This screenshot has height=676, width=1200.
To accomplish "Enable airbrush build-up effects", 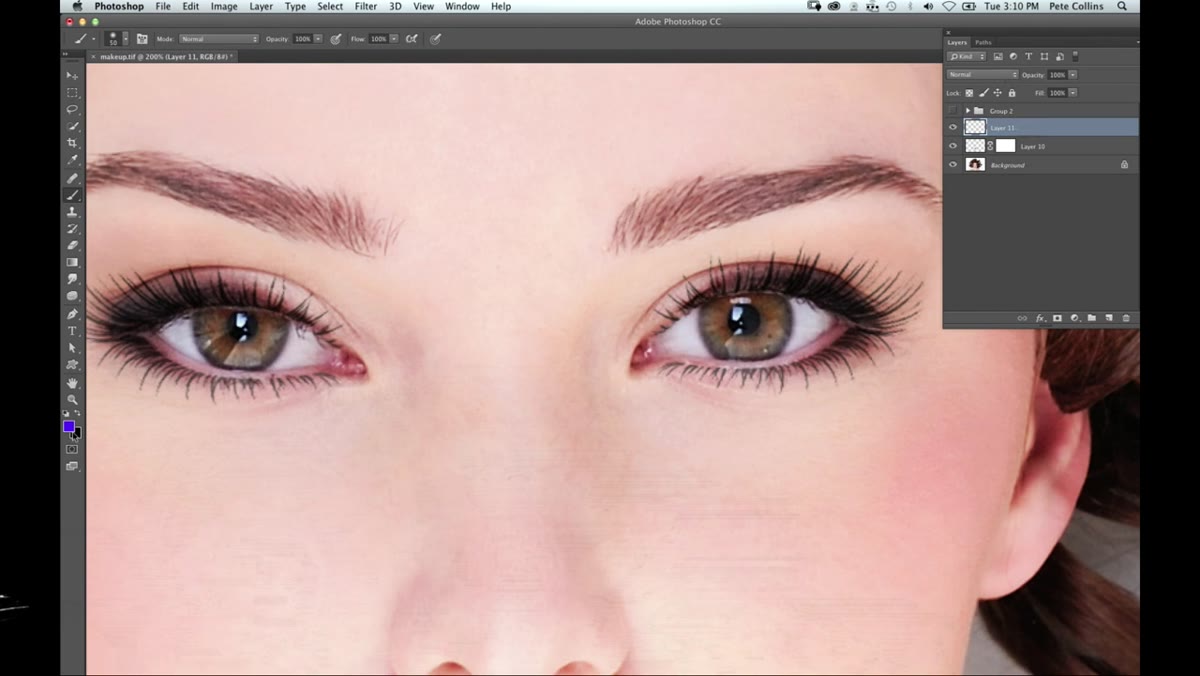I will coord(411,39).
